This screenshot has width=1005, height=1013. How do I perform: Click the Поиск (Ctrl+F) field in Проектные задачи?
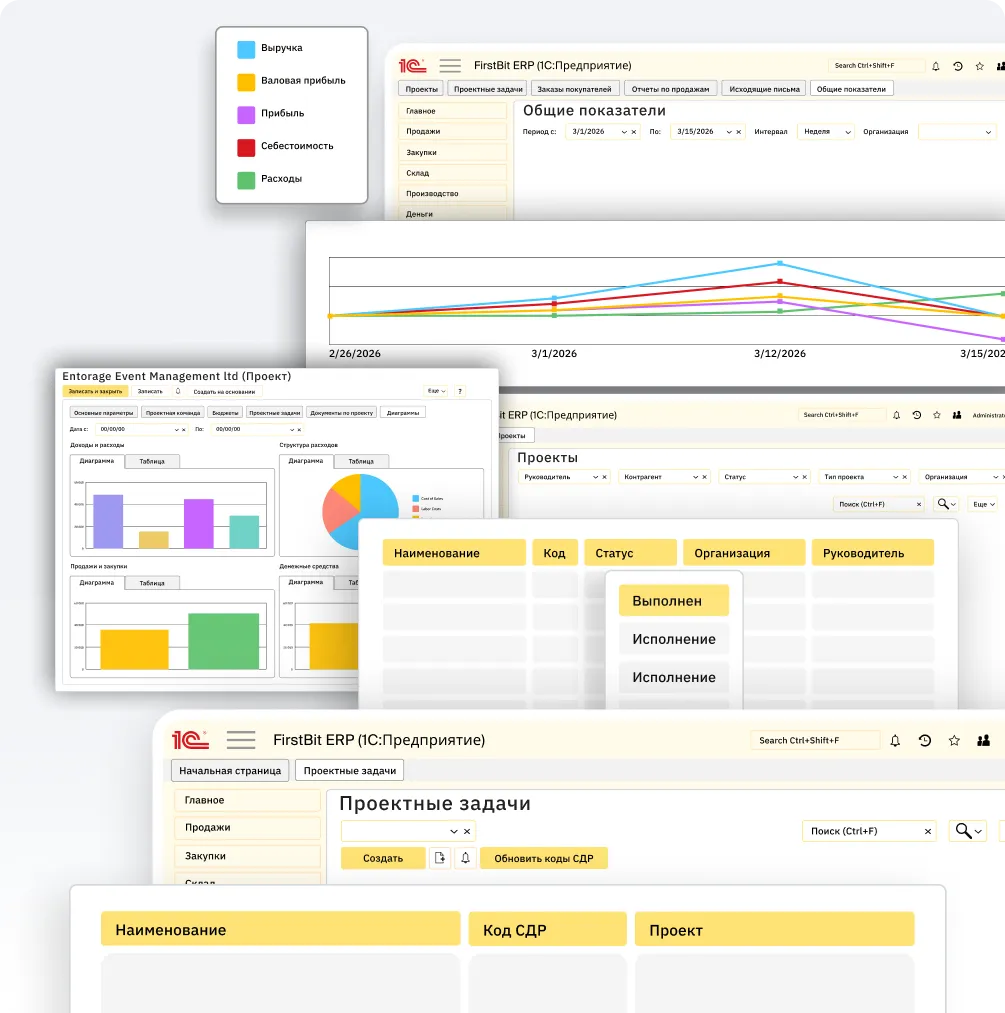(x=863, y=831)
